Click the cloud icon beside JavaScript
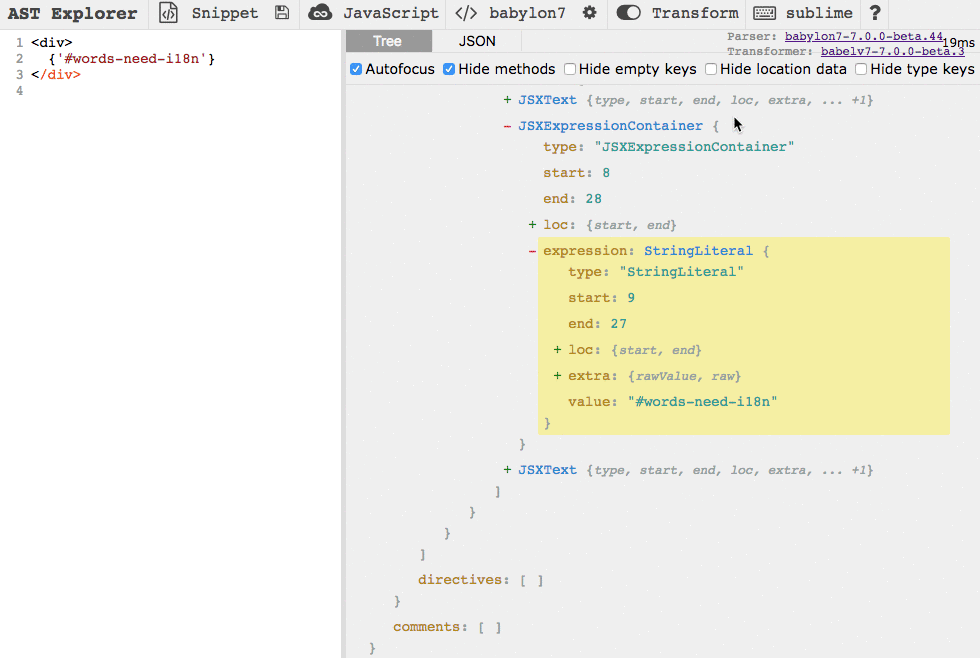The image size is (980, 658). tap(320, 12)
